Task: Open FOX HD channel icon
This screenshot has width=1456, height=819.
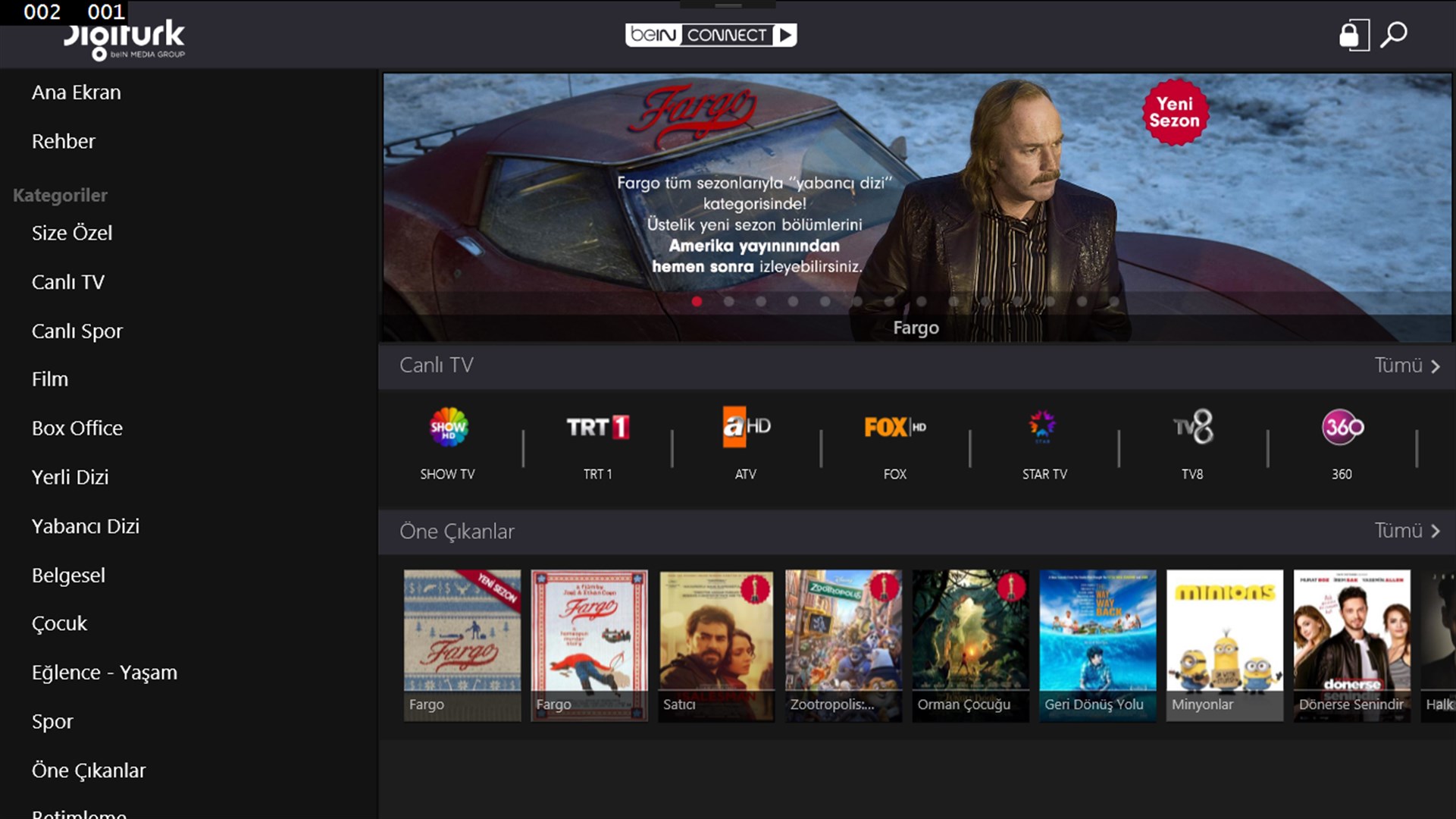Action: [x=895, y=427]
